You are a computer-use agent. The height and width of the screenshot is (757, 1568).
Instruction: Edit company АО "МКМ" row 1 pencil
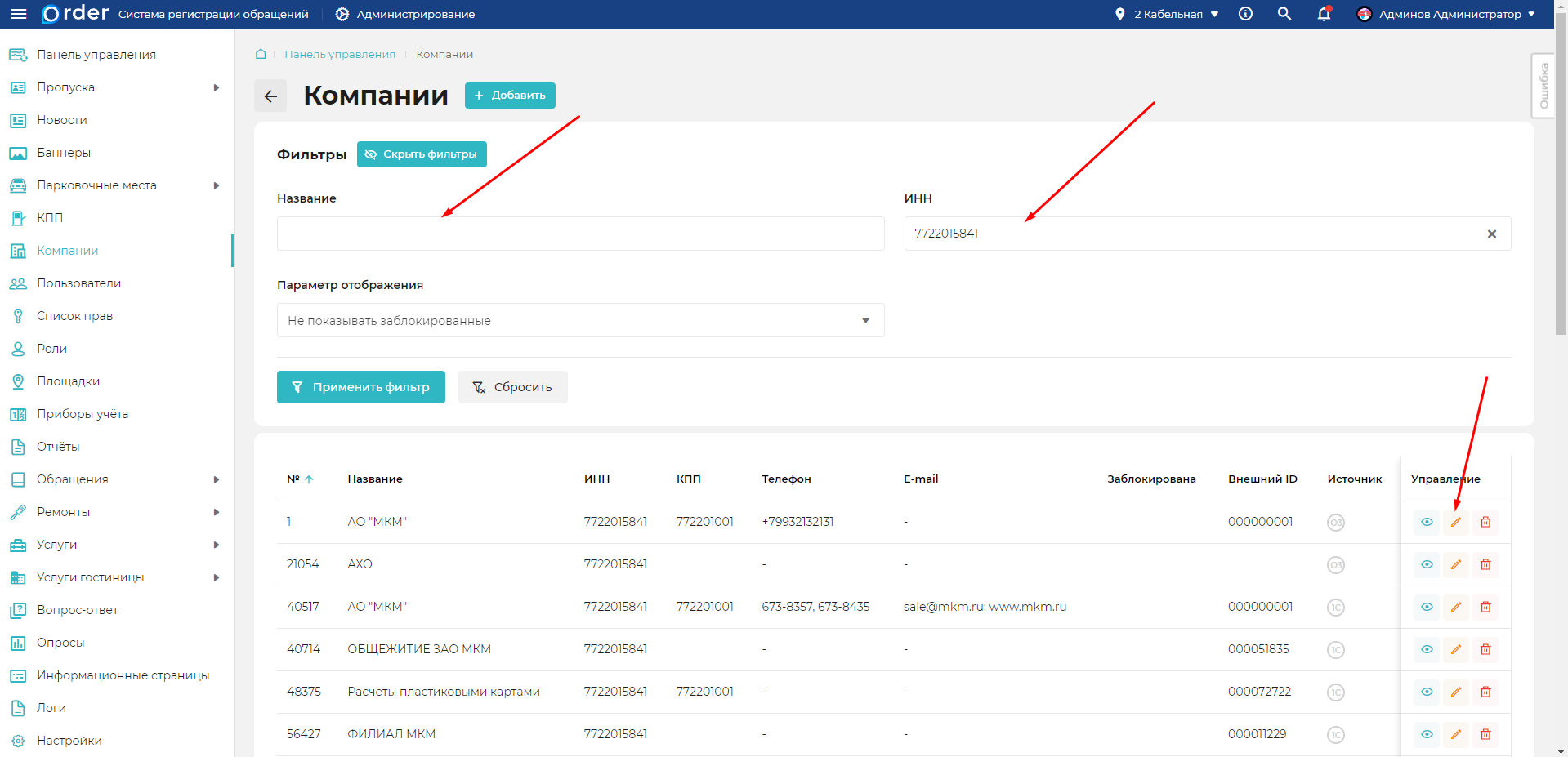point(1456,522)
